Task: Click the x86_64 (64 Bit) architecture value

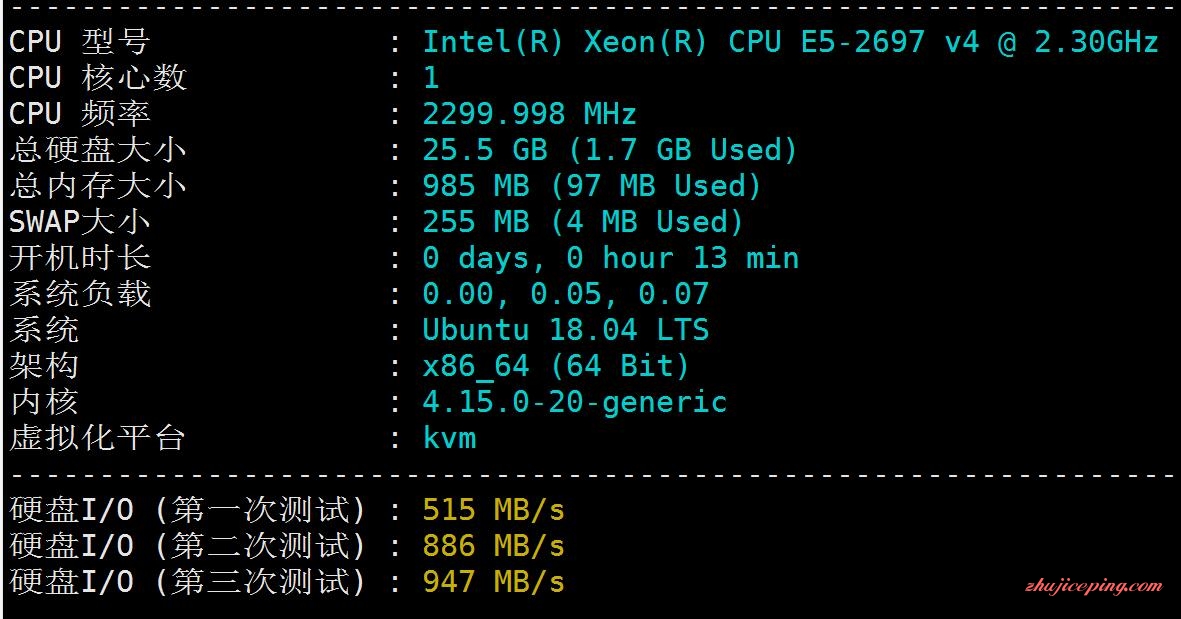Action: click(x=557, y=366)
